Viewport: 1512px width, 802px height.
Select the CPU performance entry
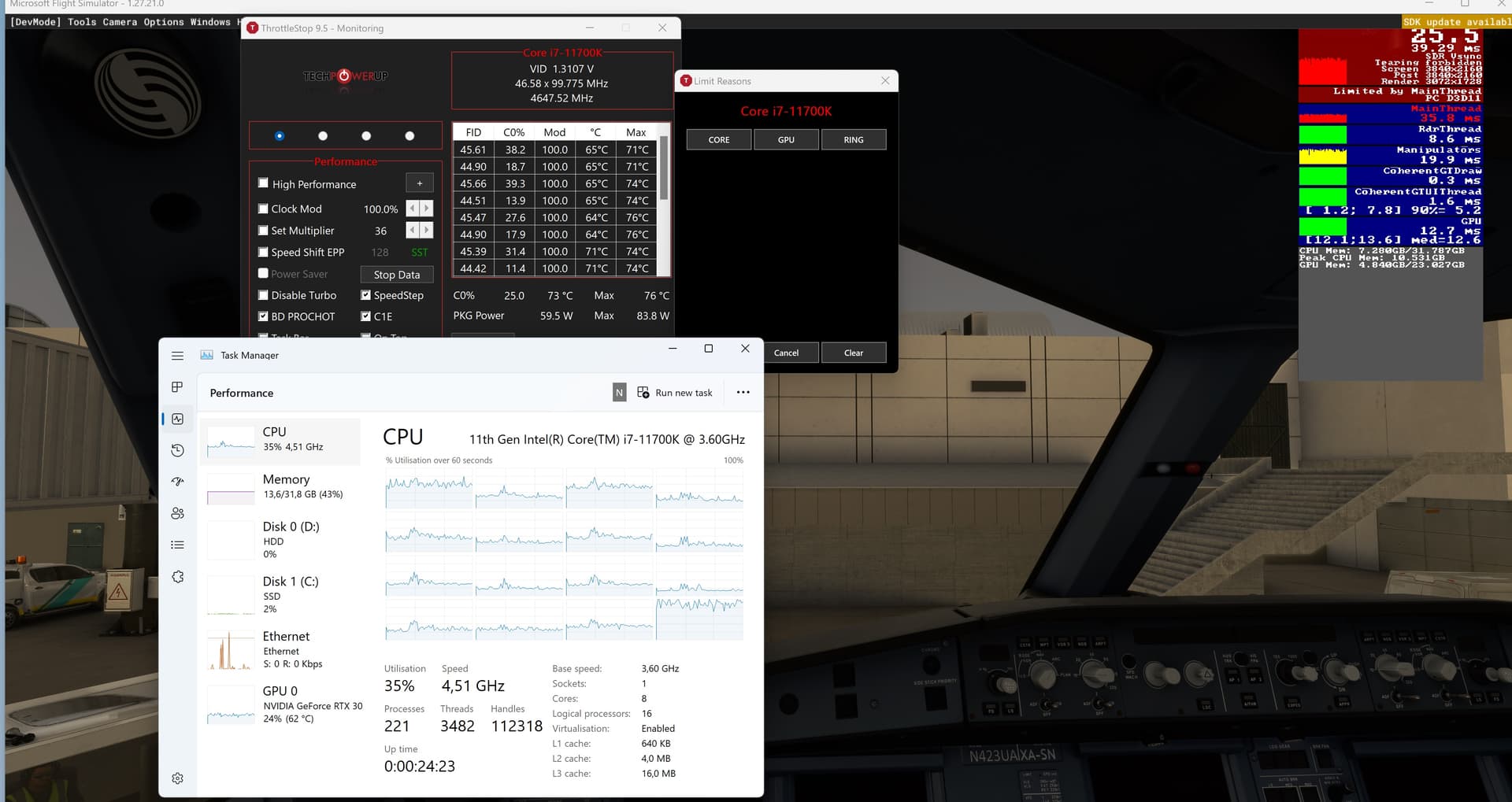coord(280,442)
